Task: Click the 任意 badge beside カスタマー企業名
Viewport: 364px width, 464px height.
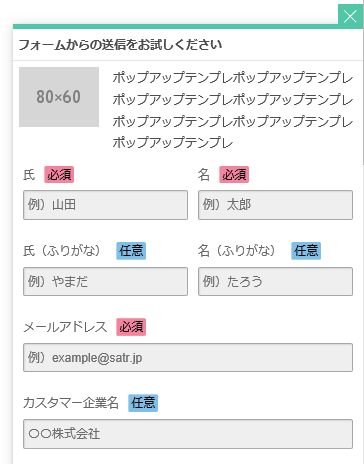Action: pos(143,403)
